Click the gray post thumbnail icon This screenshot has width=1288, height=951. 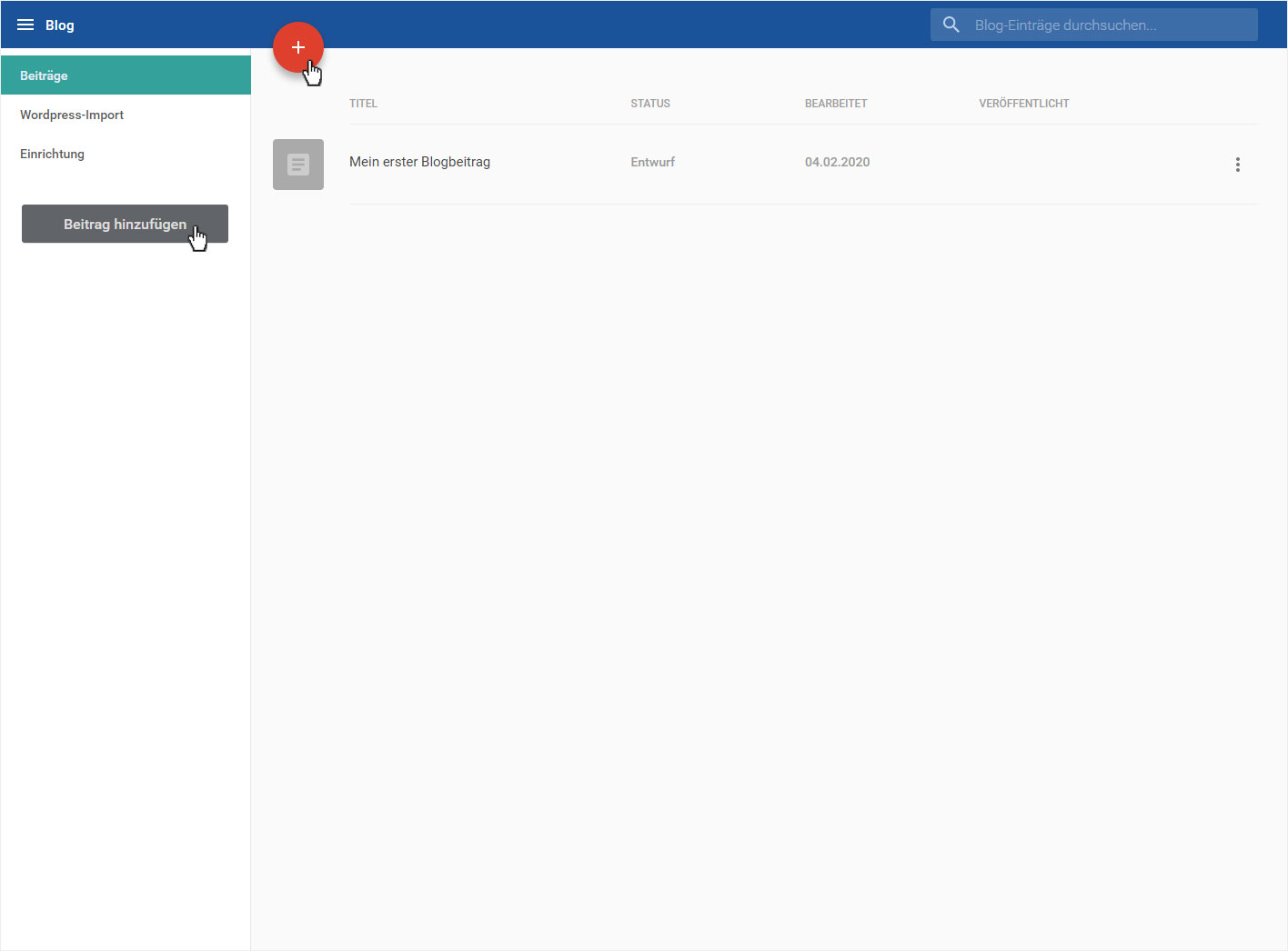click(298, 165)
